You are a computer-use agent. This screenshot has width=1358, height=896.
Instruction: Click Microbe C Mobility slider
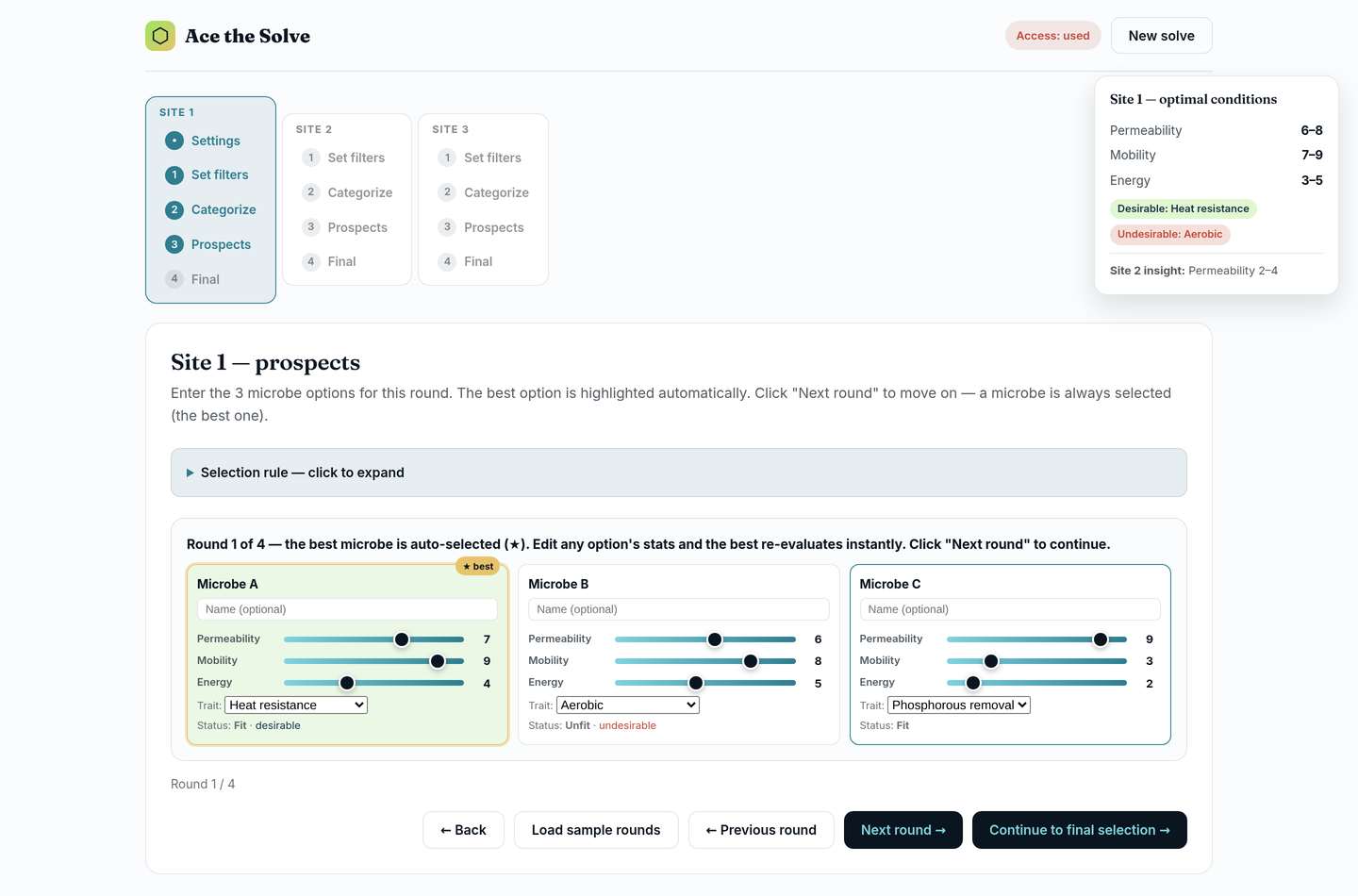click(x=1036, y=661)
